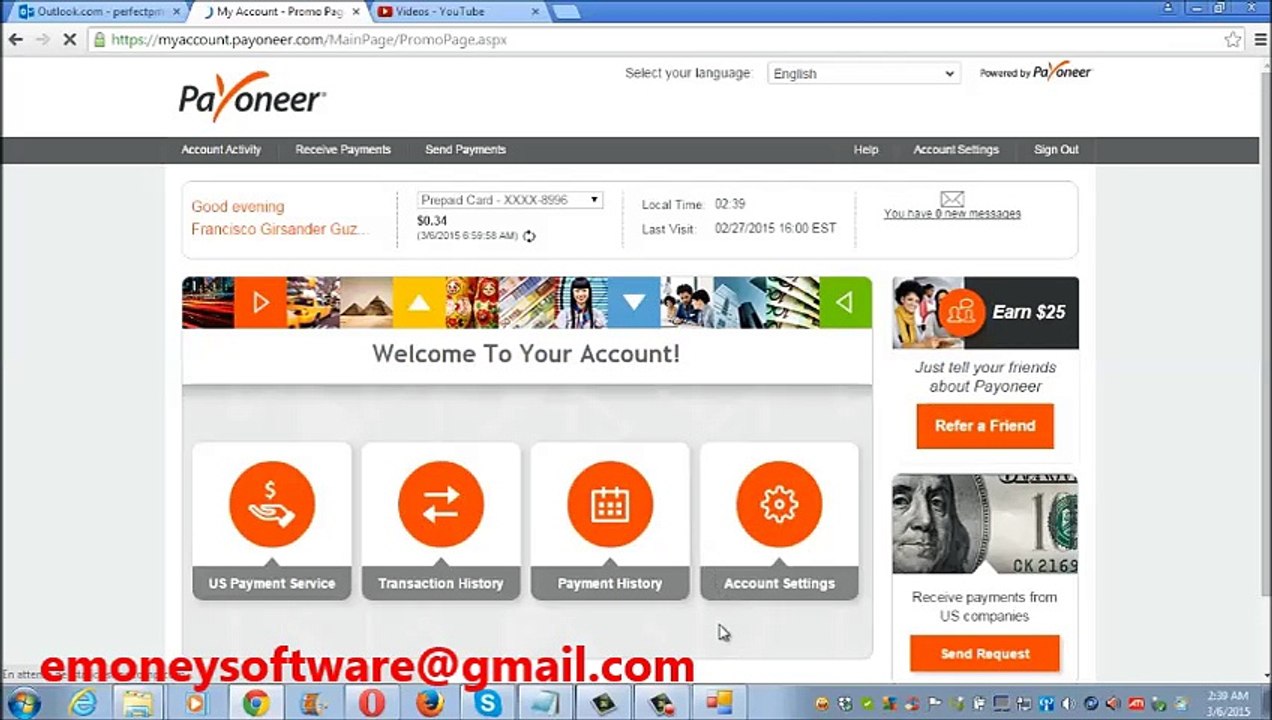Open the language selection dropdown
Viewport: 1272px width, 720px height.
click(x=863, y=73)
